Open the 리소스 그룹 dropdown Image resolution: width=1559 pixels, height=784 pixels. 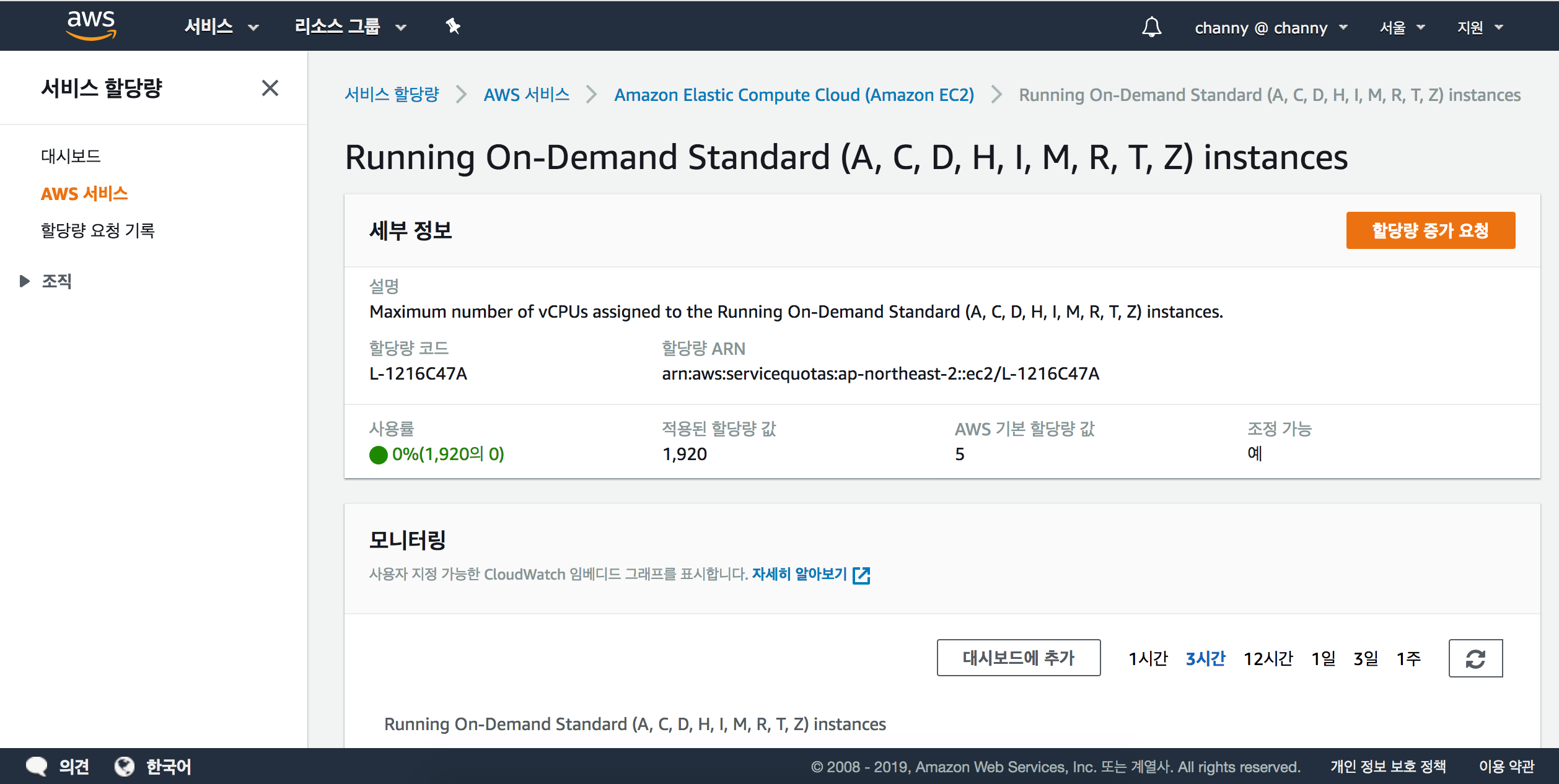tap(350, 27)
